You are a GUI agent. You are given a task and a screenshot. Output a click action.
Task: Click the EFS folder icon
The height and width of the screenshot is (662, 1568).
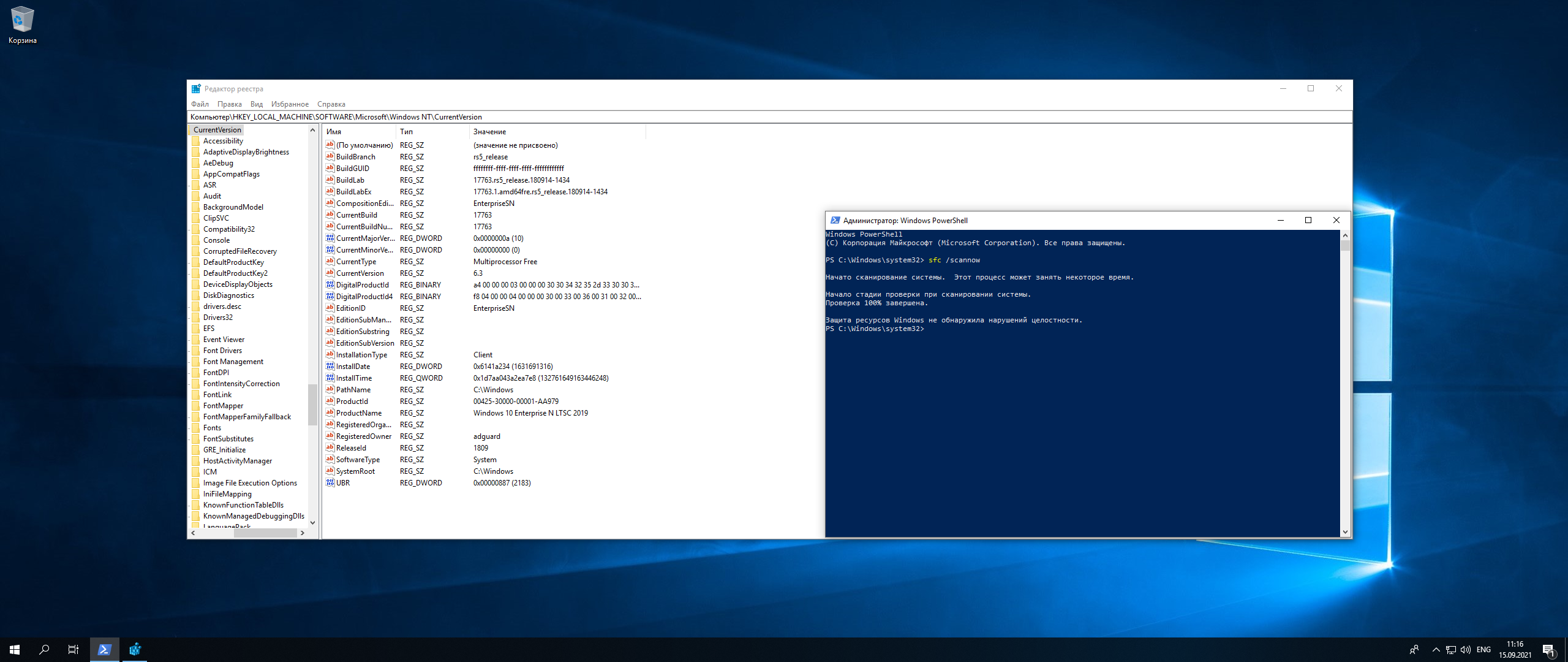196,329
